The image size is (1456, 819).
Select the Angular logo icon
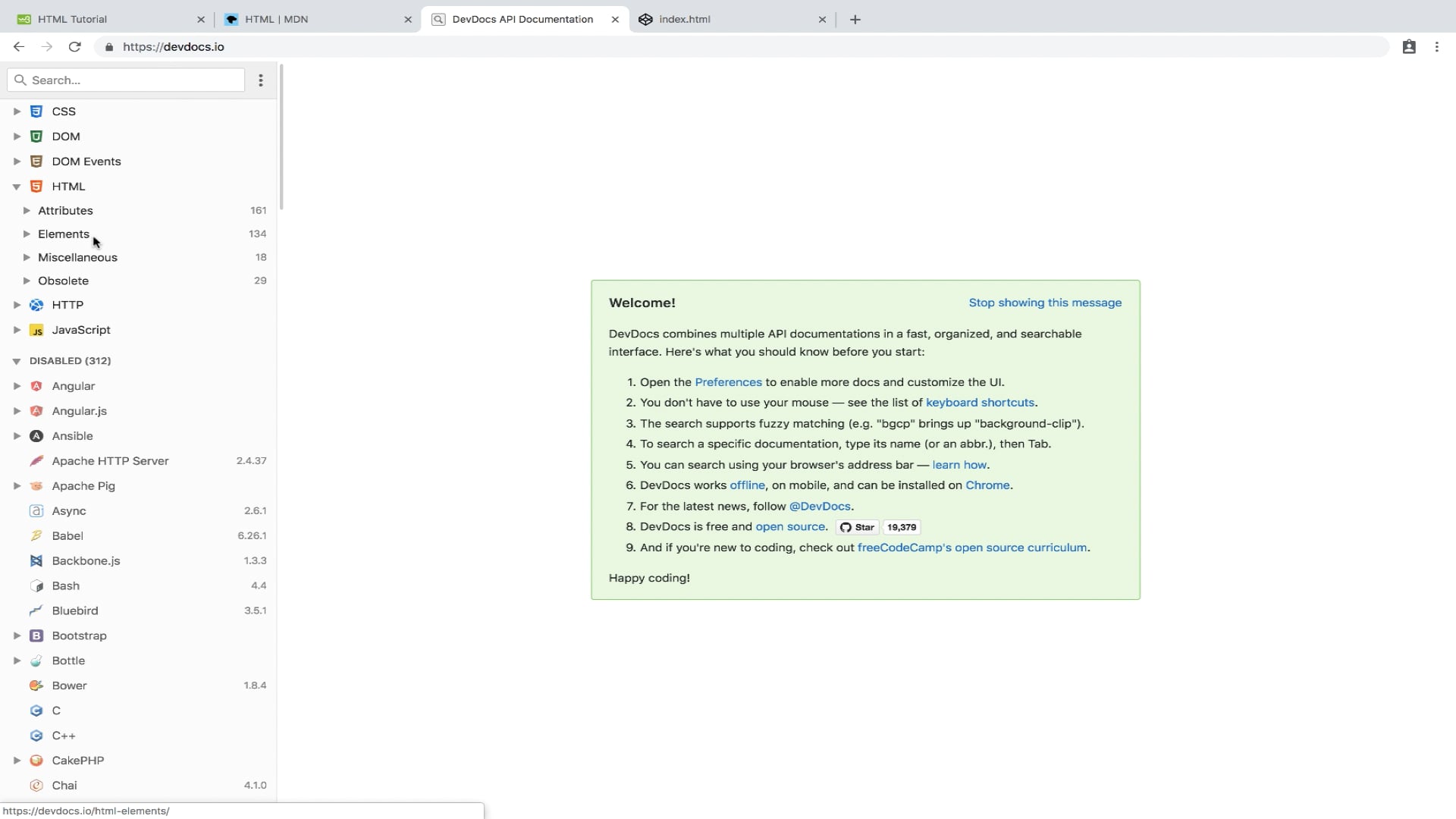[36, 385]
